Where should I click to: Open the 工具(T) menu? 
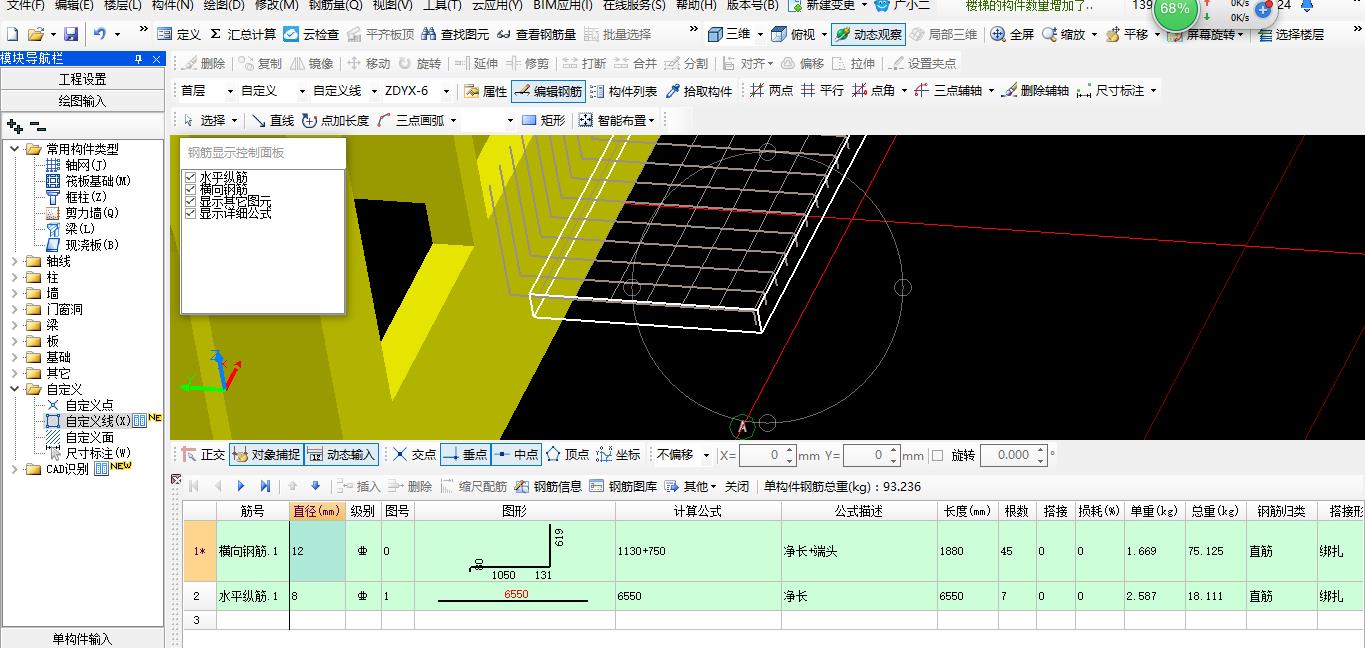pyautogui.click(x=442, y=5)
